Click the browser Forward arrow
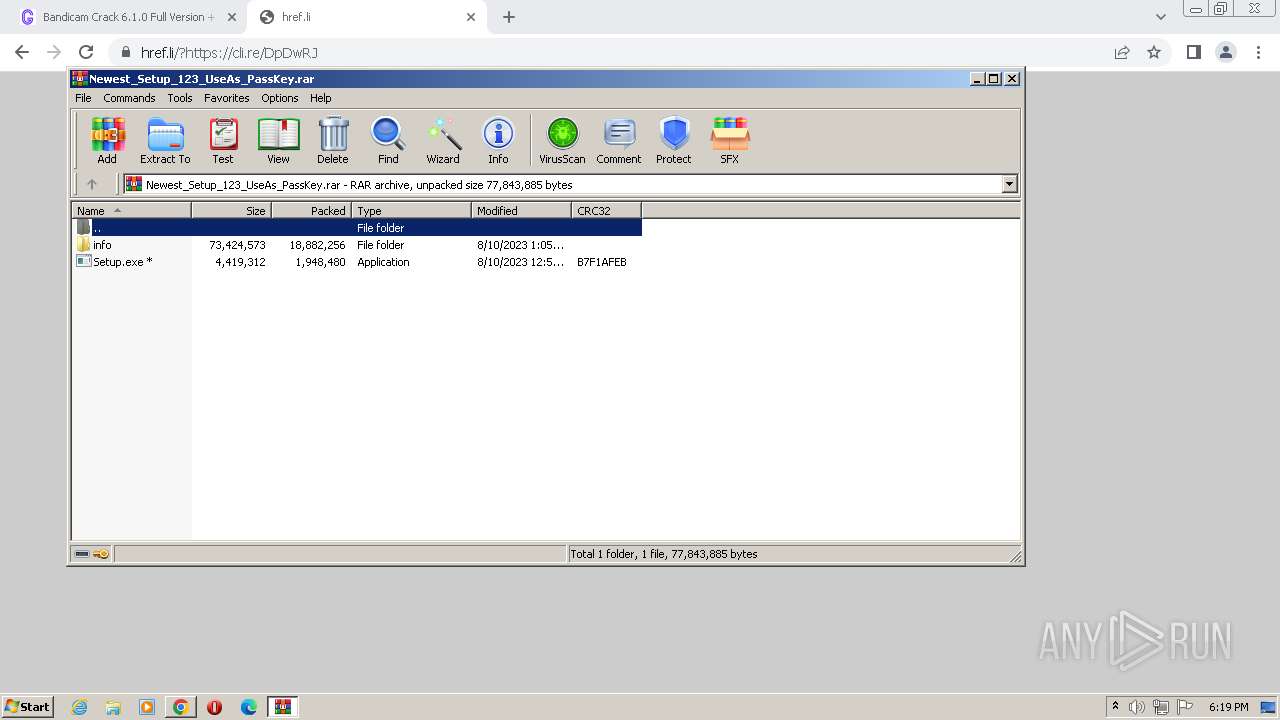1280x720 pixels. (x=54, y=52)
